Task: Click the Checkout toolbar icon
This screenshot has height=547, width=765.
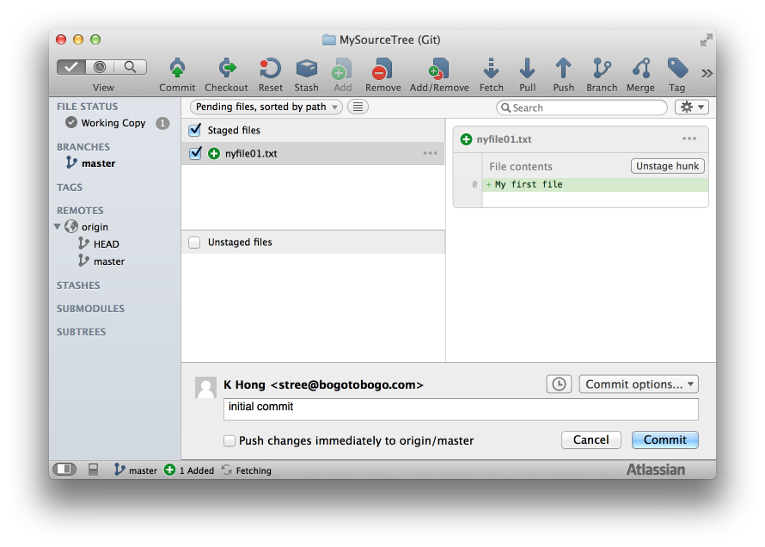Action: [x=226, y=68]
